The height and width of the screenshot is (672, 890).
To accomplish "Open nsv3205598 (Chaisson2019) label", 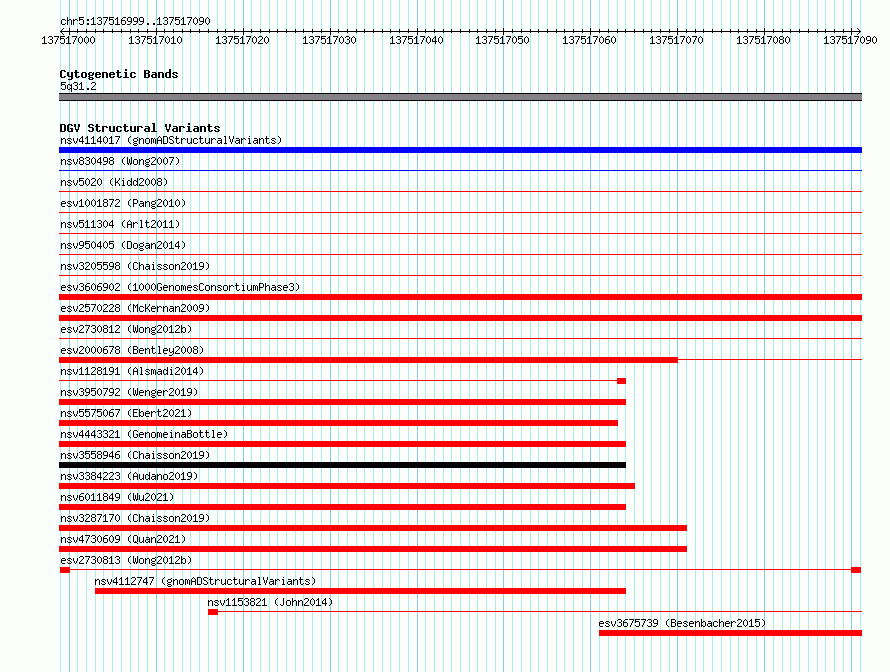I will point(135,266).
